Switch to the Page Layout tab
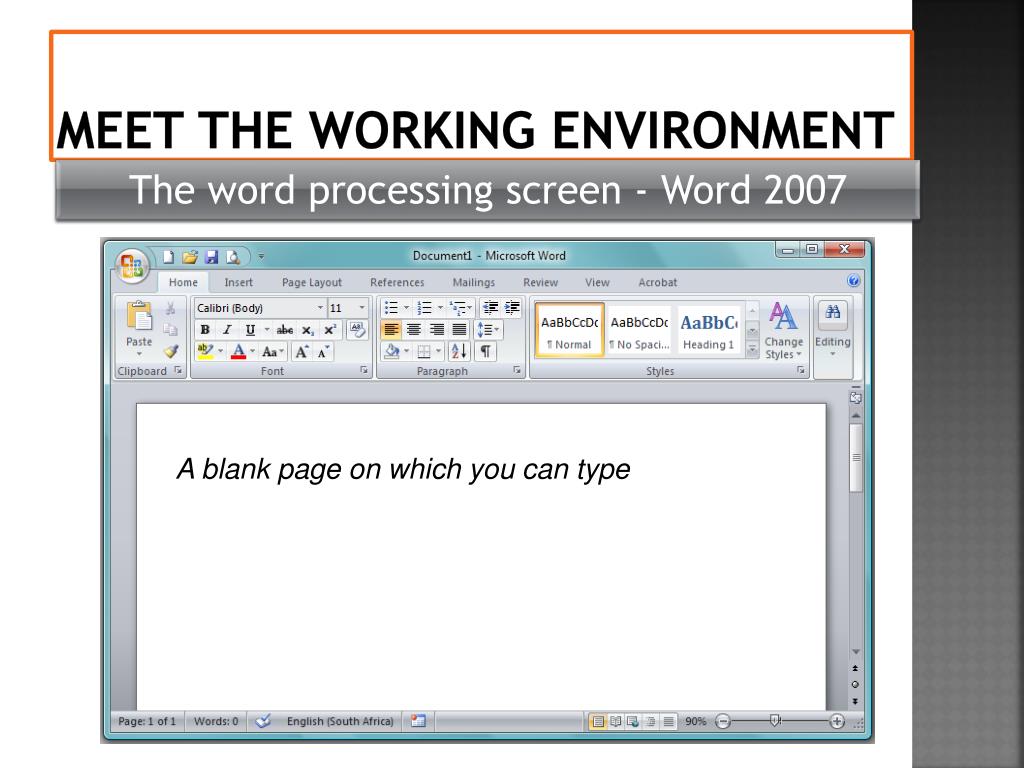The image size is (1024, 768). click(312, 282)
